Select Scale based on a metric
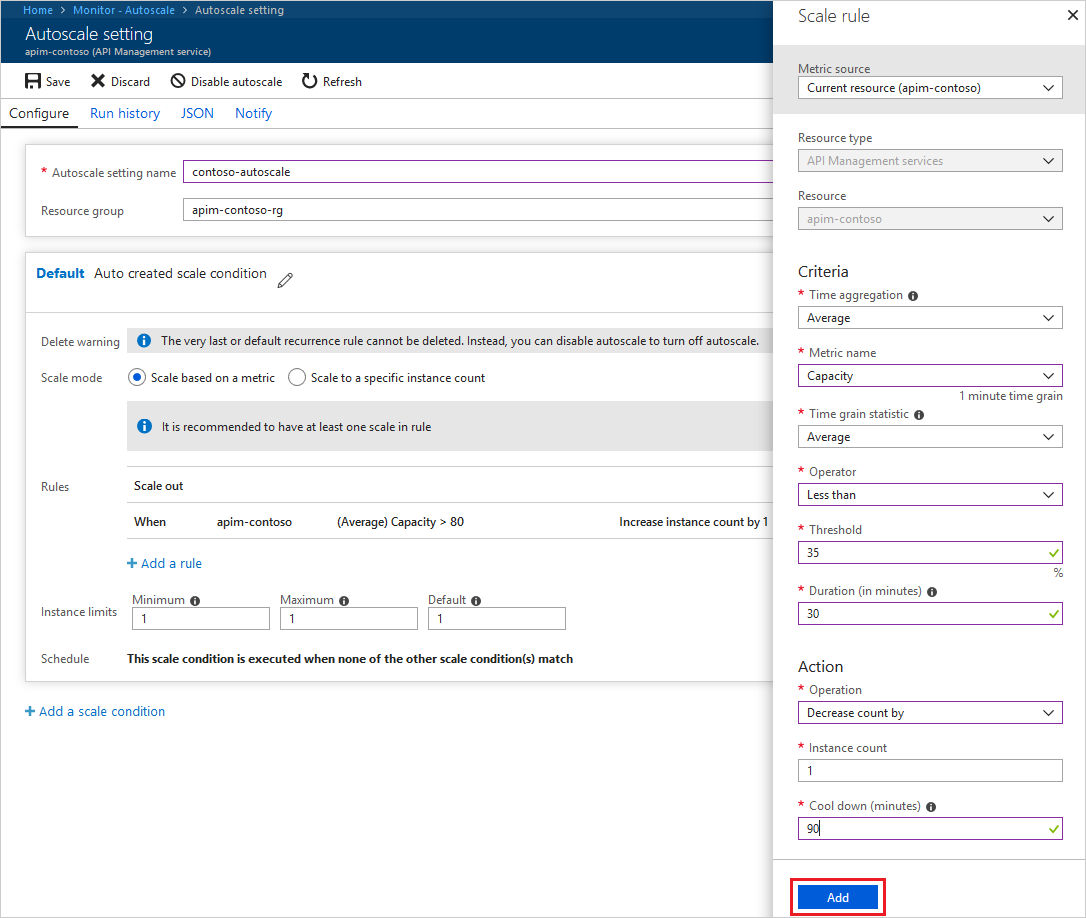The image size is (1086, 918). pyautogui.click(x=137, y=378)
